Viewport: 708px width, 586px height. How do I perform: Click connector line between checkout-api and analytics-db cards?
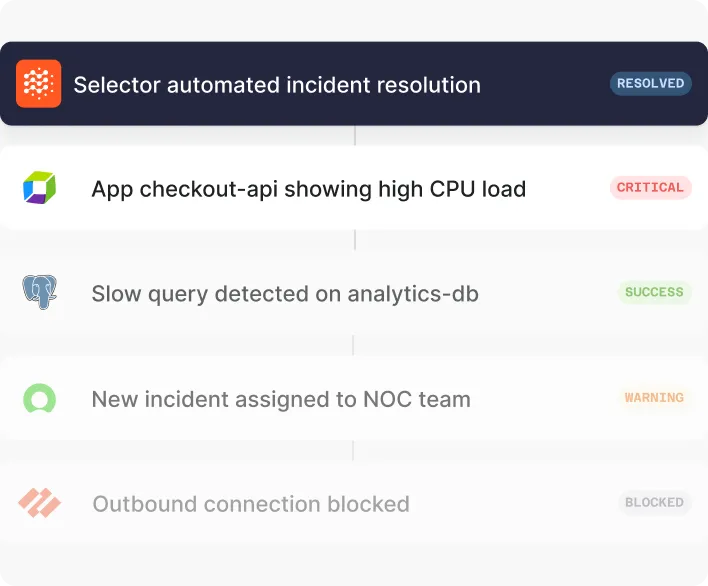355,240
